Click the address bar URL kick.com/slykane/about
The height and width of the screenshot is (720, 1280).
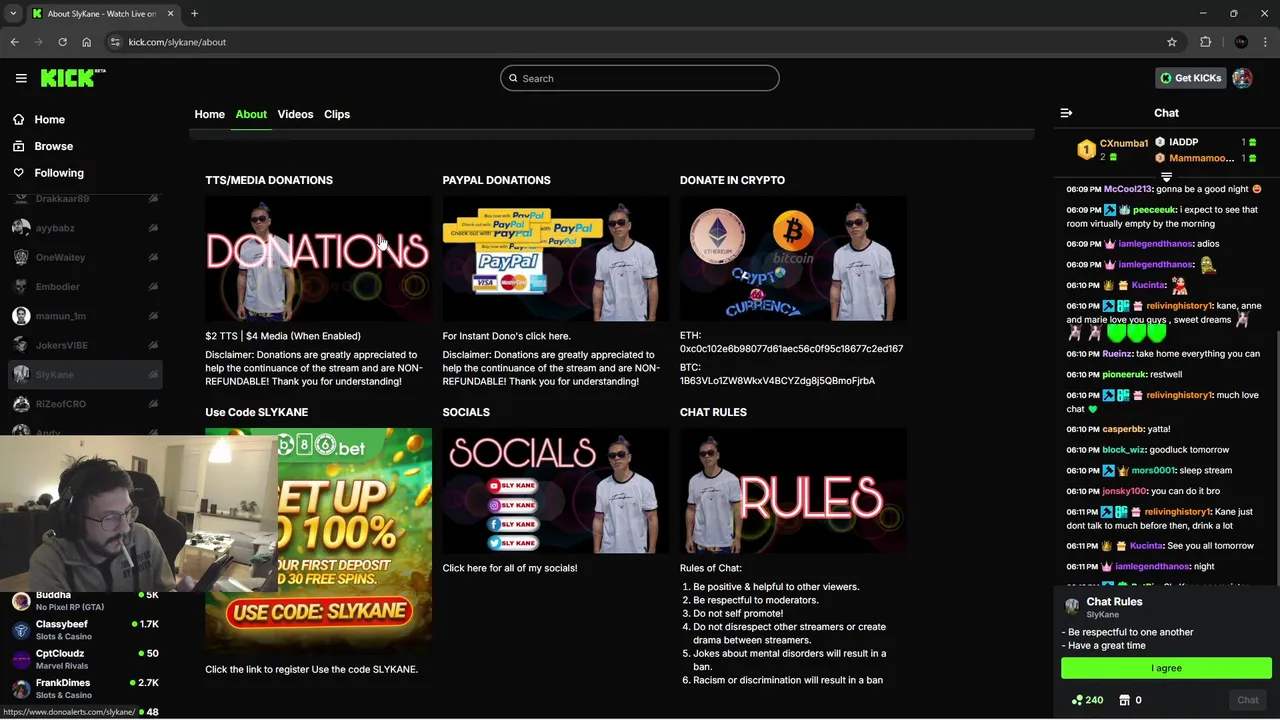click(x=177, y=42)
